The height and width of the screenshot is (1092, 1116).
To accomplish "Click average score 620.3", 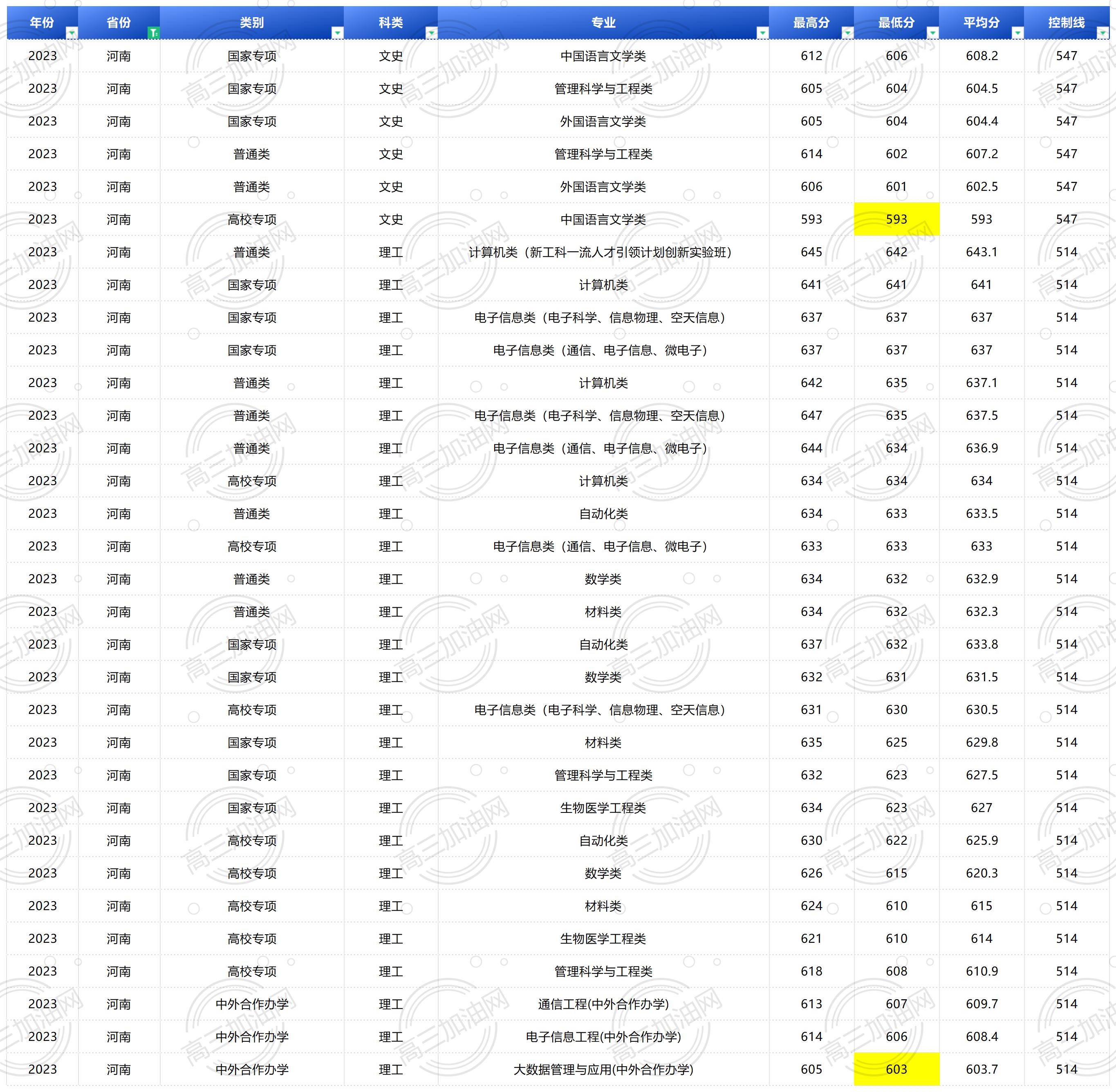I will tap(981, 873).
